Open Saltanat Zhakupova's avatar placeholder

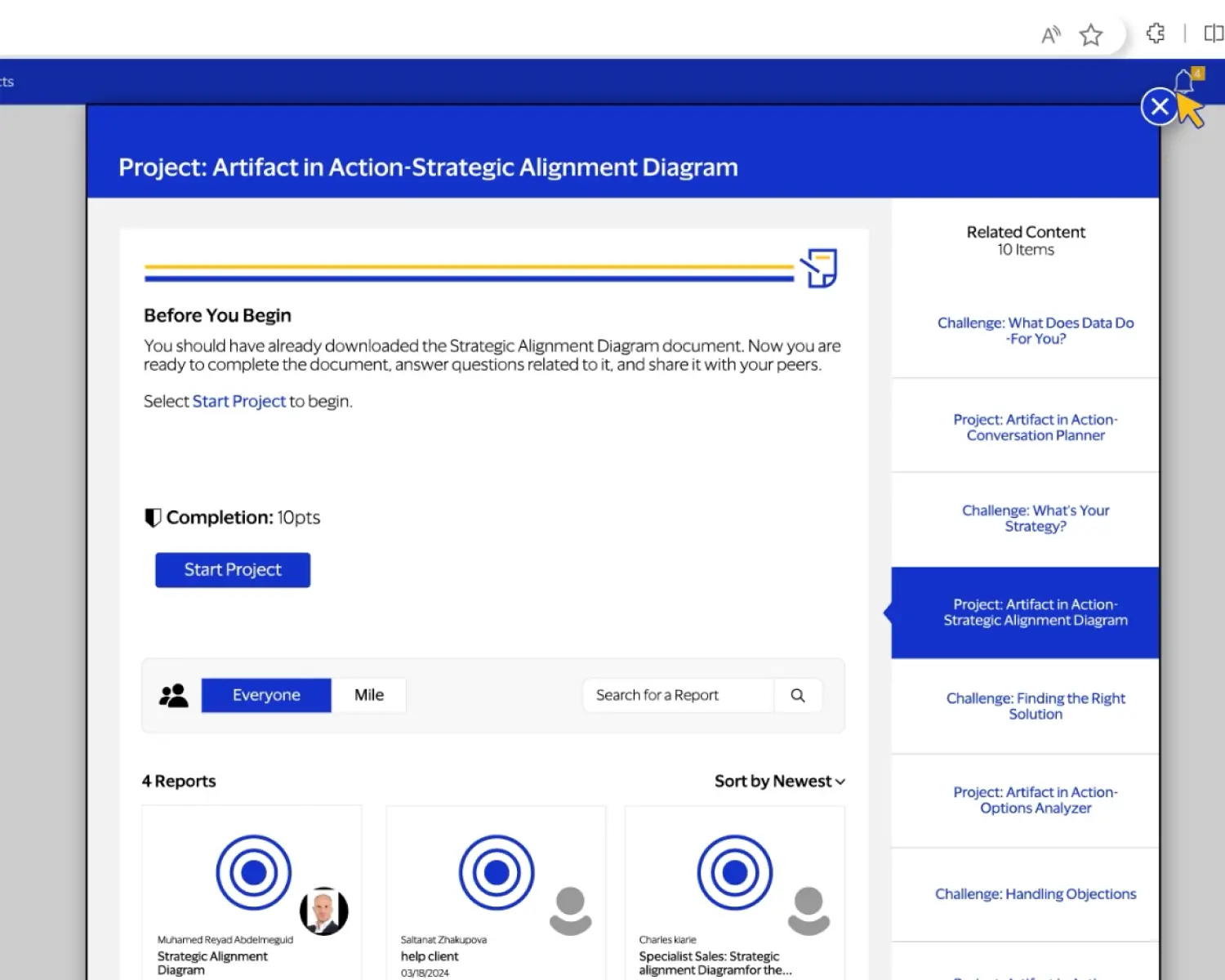(570, 911)
